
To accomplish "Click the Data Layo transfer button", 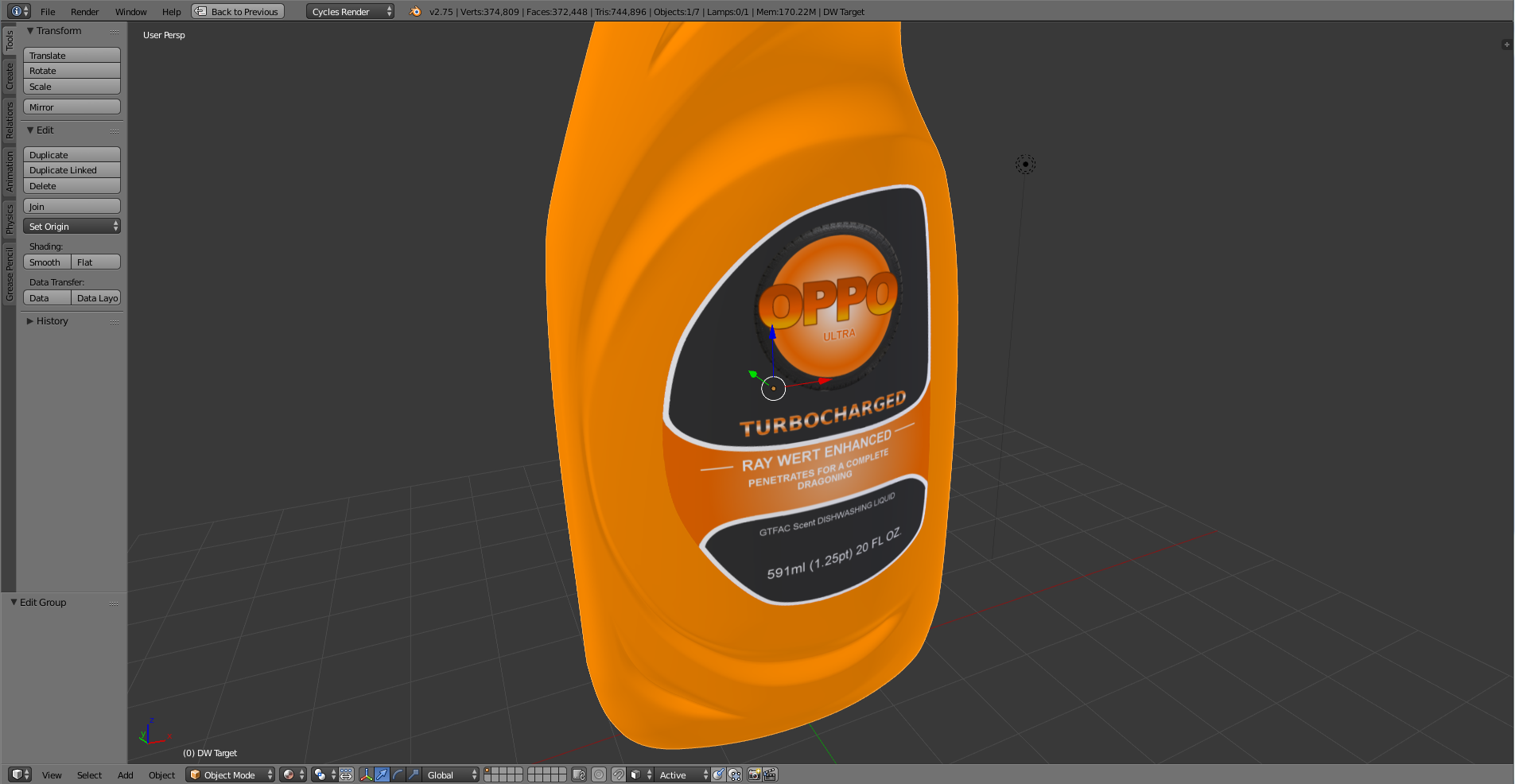I will pyautogui.click(x=95, y=298).
